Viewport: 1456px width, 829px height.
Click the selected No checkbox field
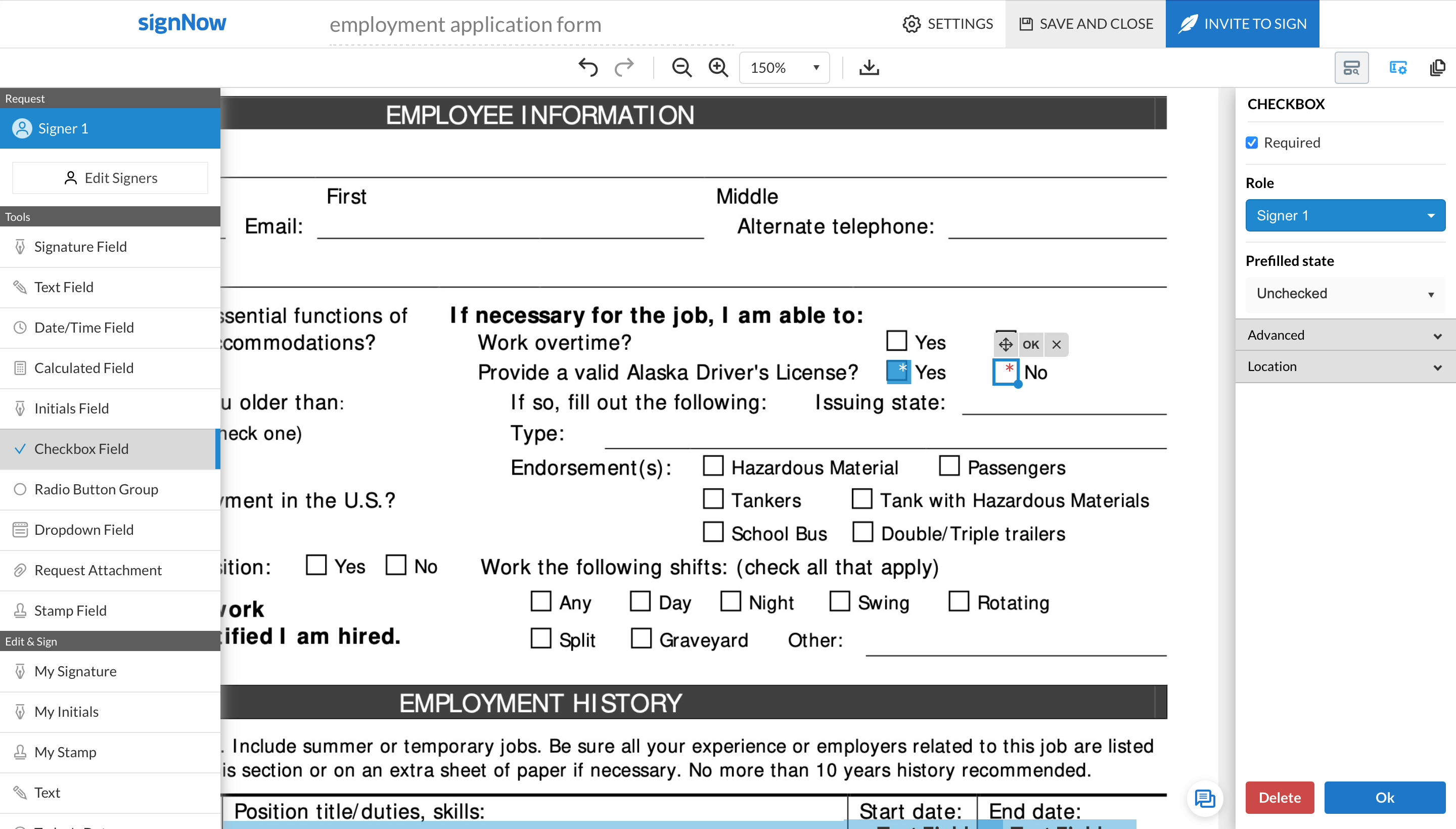(x=1006, y=372)
